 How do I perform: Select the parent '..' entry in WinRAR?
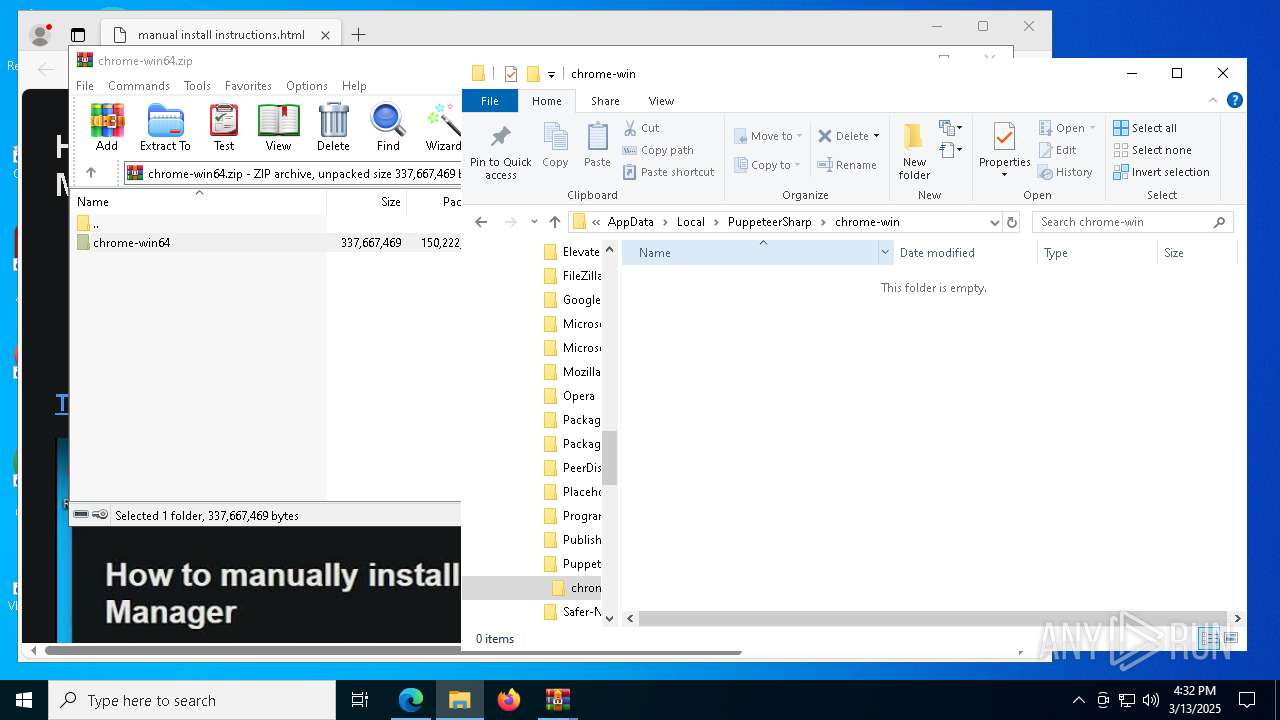(88, 223)
